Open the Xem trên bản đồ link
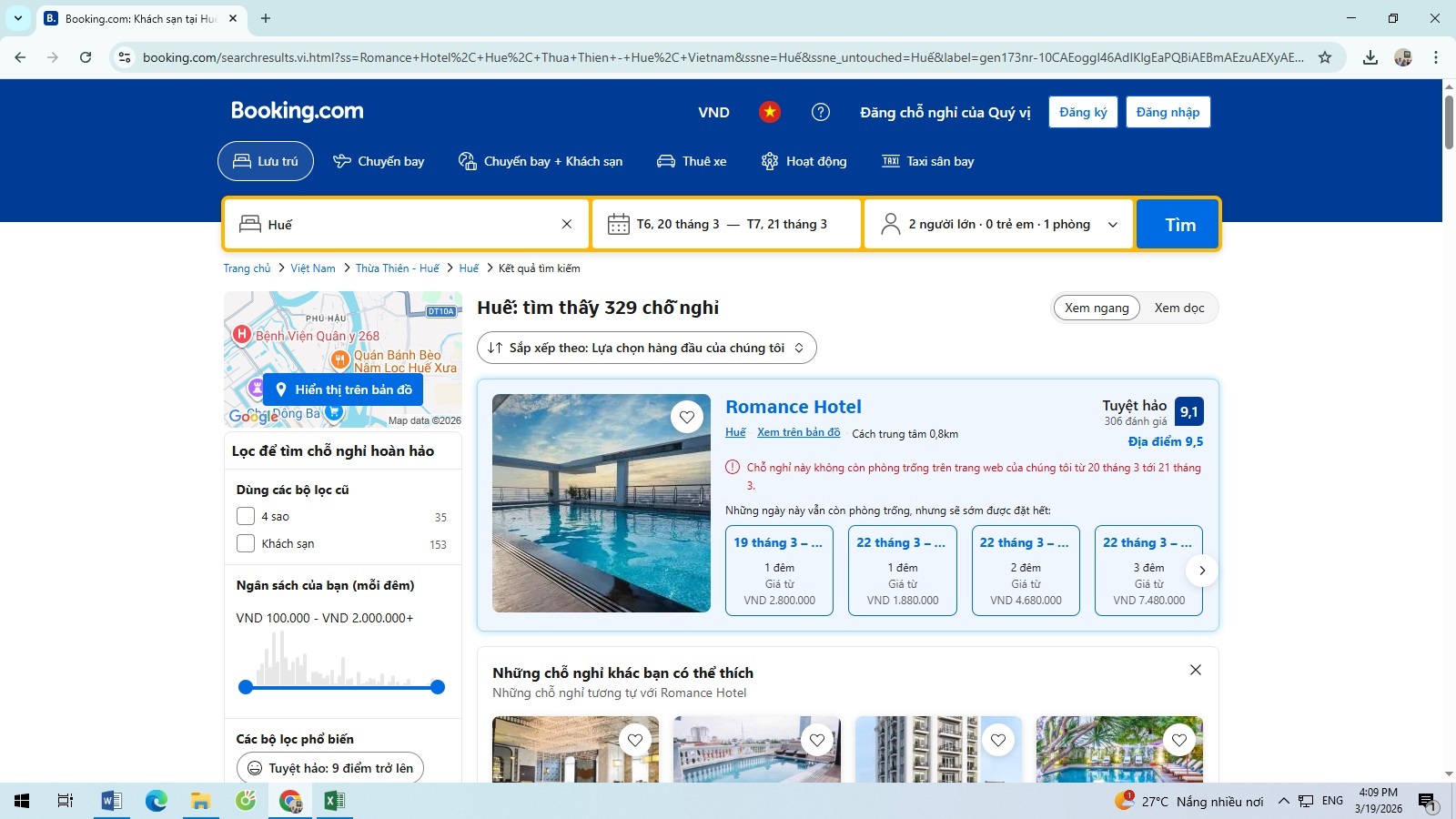1456x819 pixels. pyautogui.click(x=798, y=432)
